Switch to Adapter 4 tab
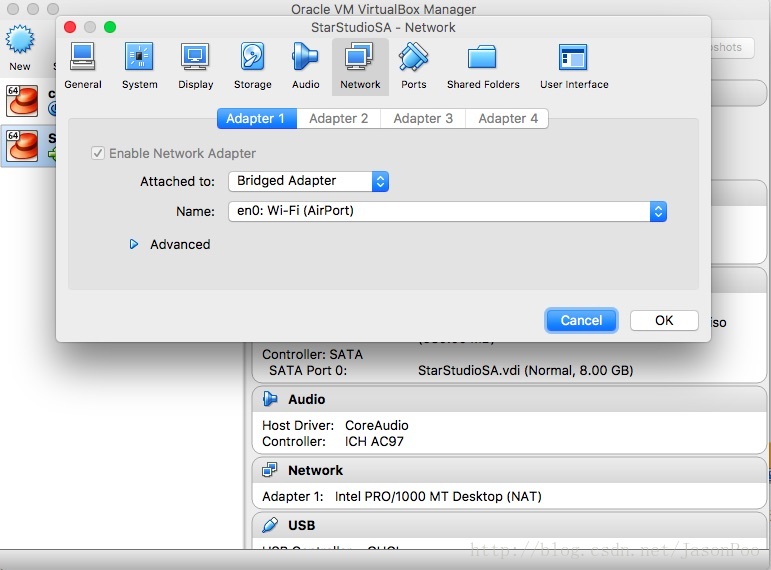 pyautogui.click(x=507, y=119)
